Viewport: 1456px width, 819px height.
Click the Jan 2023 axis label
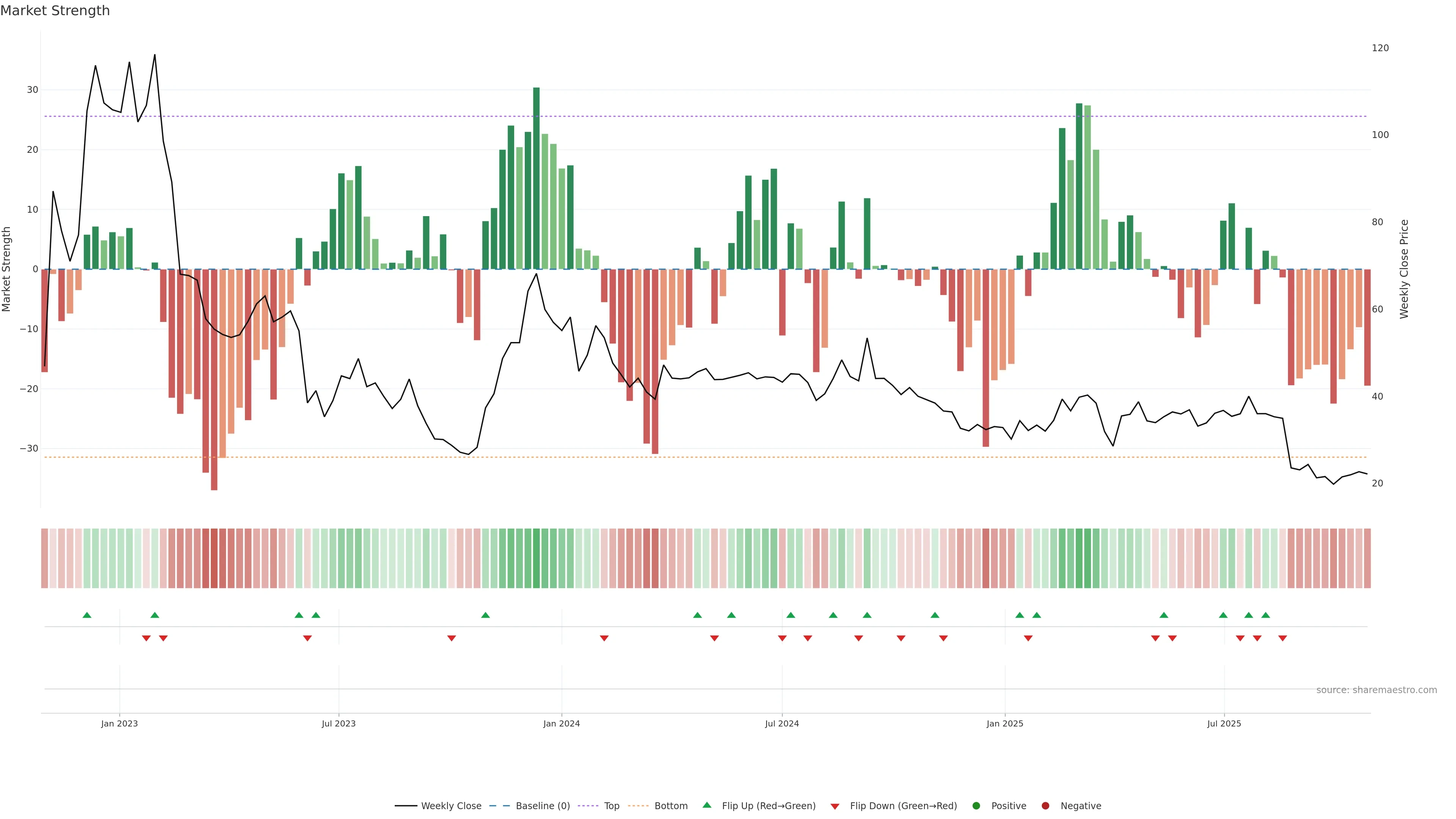119,723
